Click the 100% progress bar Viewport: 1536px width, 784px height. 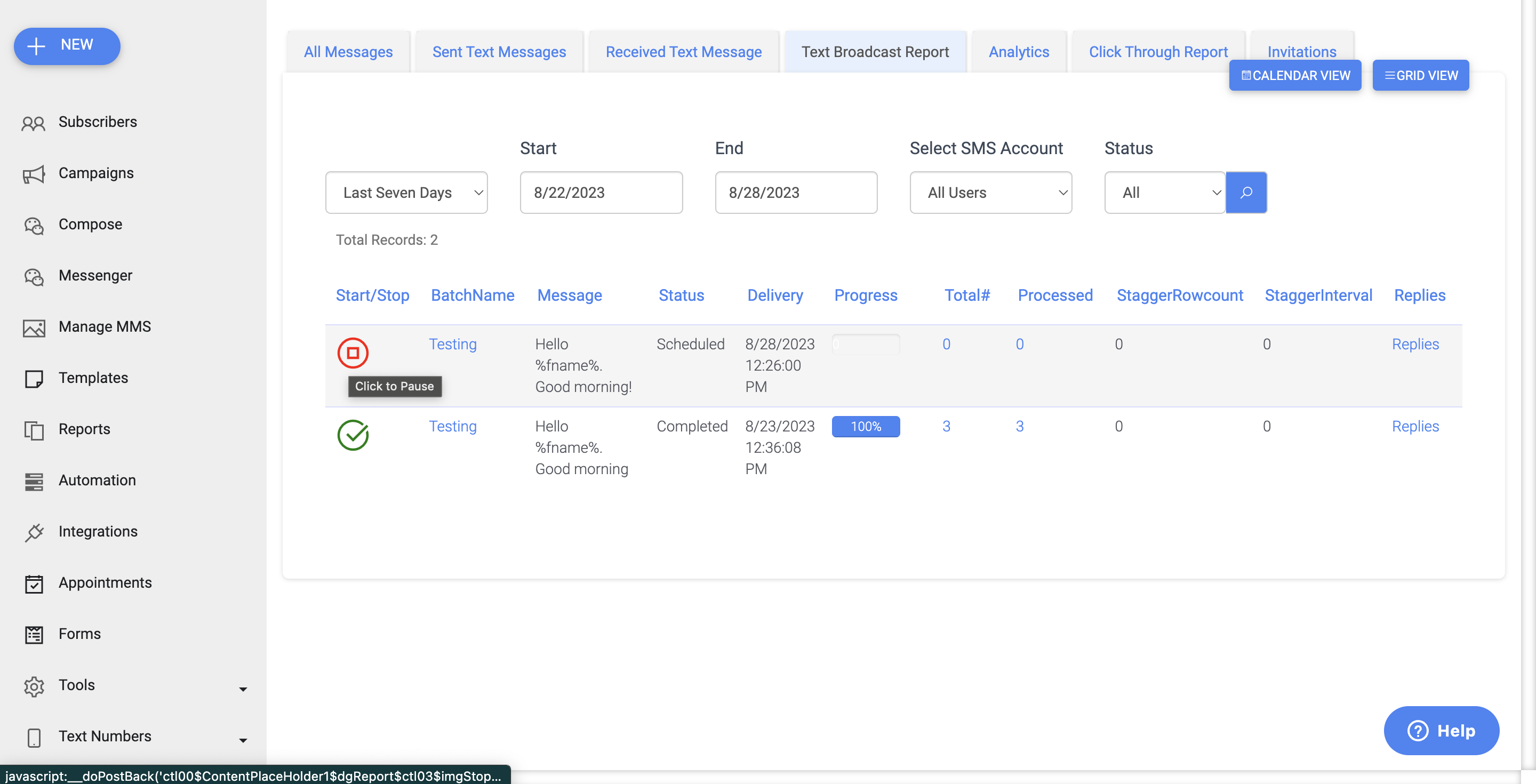[x=866, y=426]
